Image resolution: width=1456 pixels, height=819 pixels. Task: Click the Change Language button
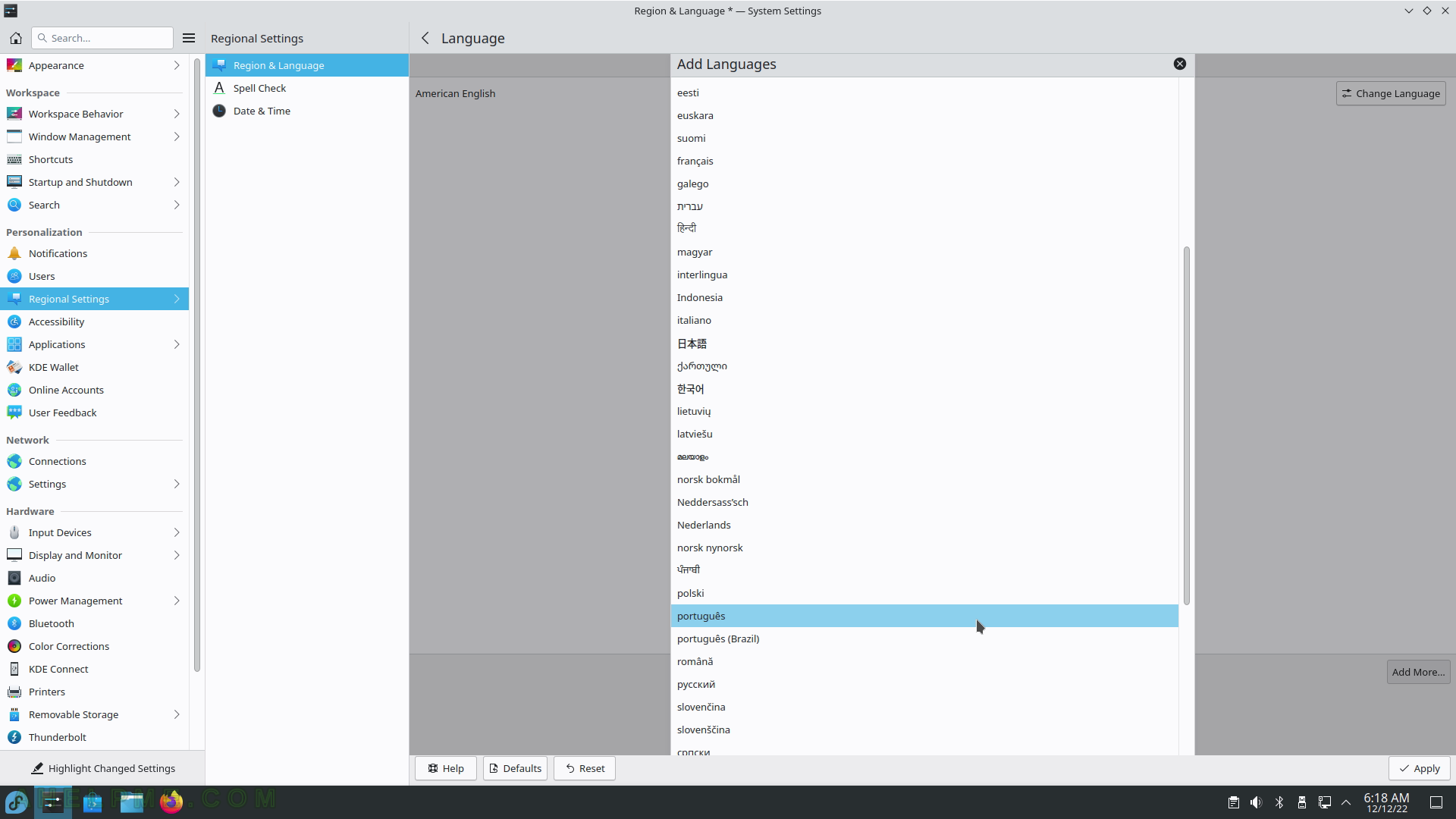(1391, 93)
